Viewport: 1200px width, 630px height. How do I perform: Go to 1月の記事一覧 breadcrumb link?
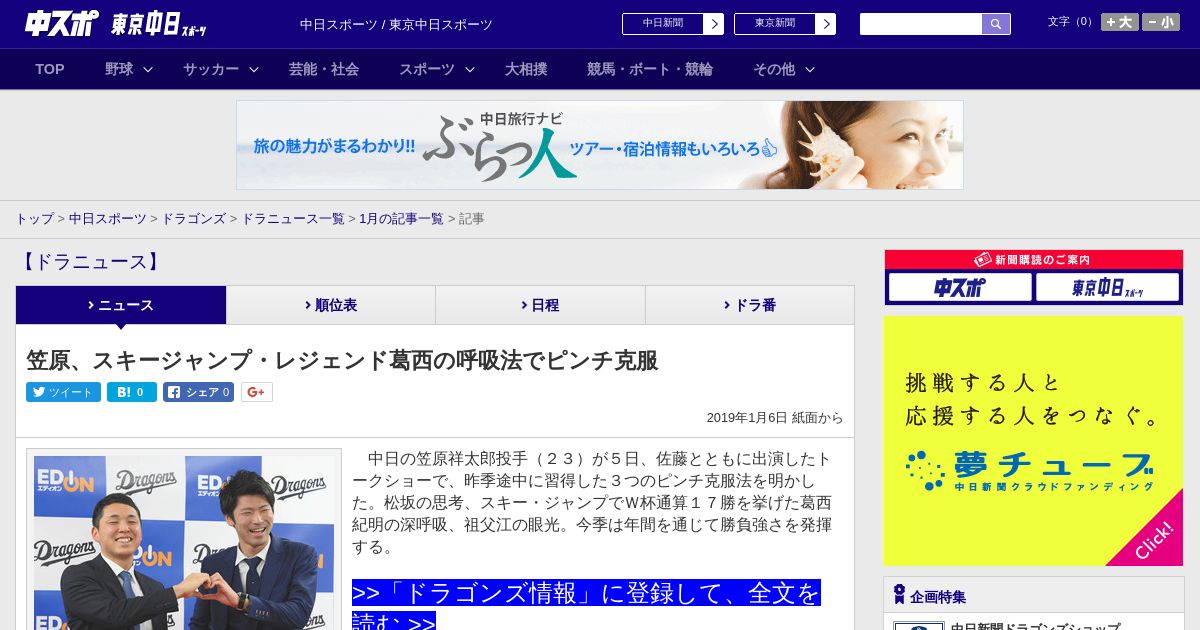402,218
